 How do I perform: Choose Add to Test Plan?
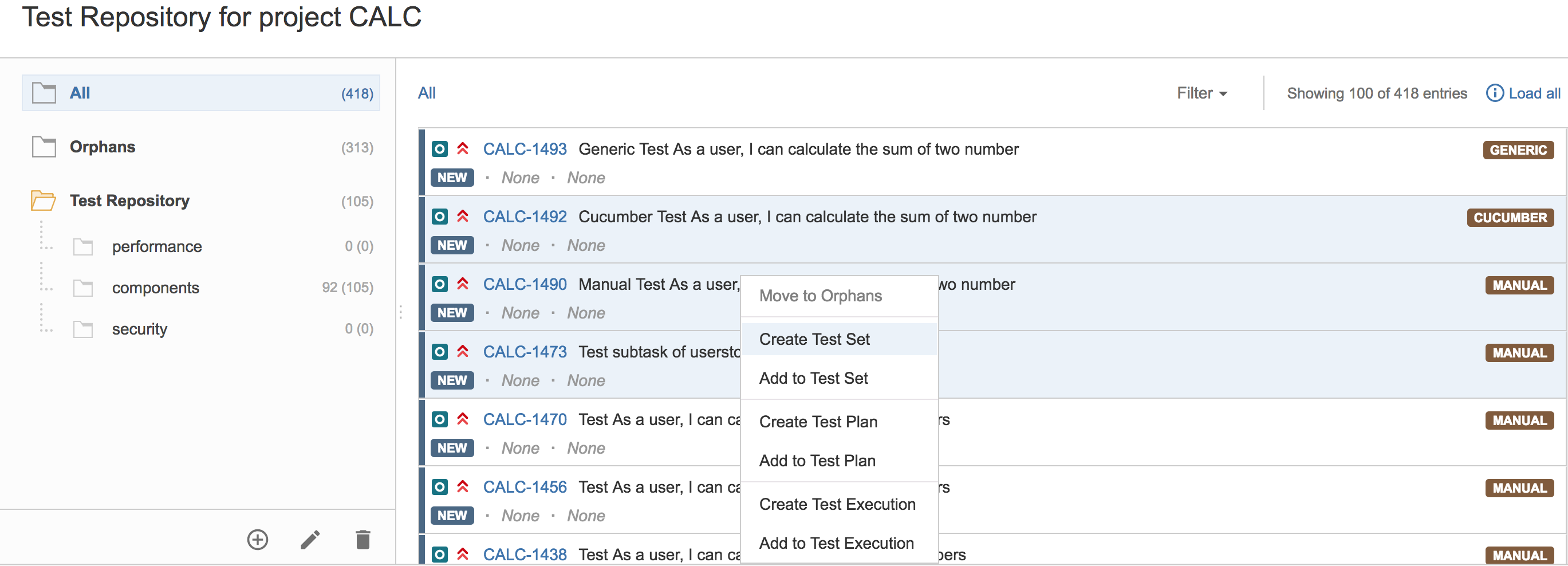pos(839,461)
